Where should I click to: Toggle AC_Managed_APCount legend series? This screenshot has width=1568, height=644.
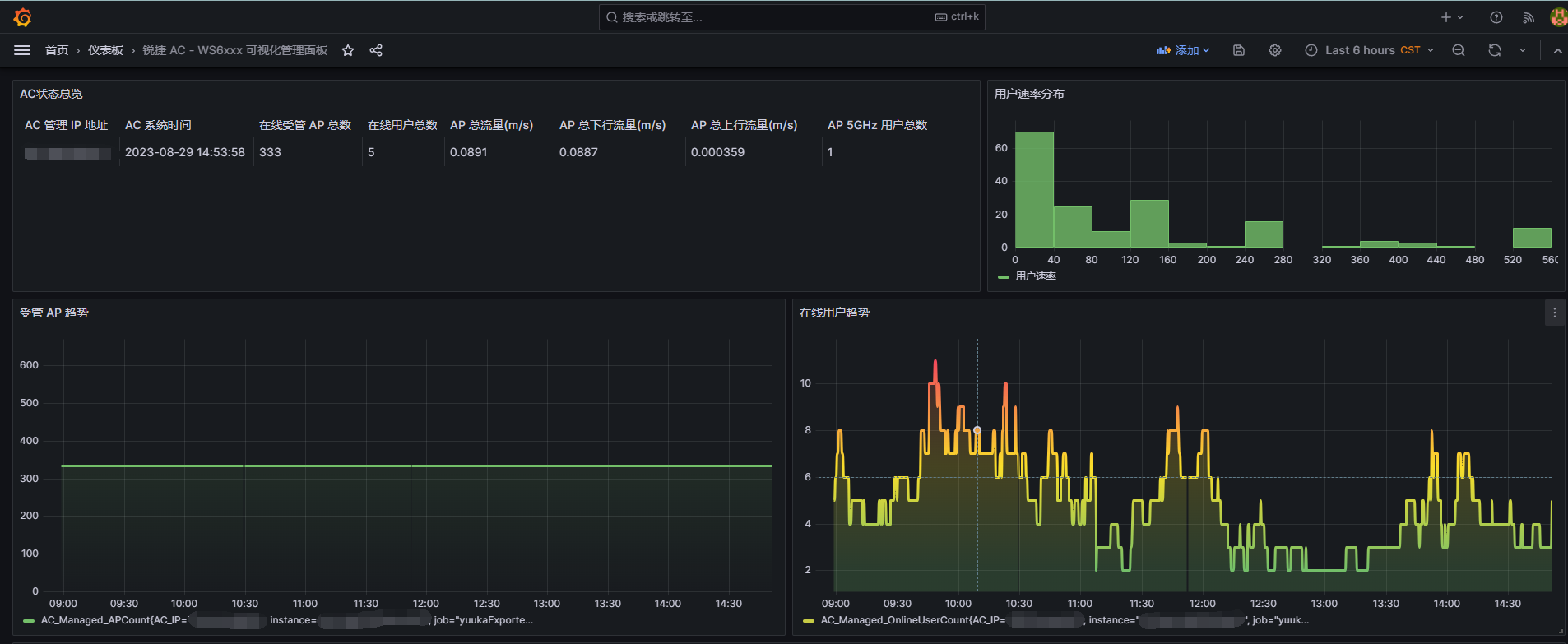click(287, 620)
